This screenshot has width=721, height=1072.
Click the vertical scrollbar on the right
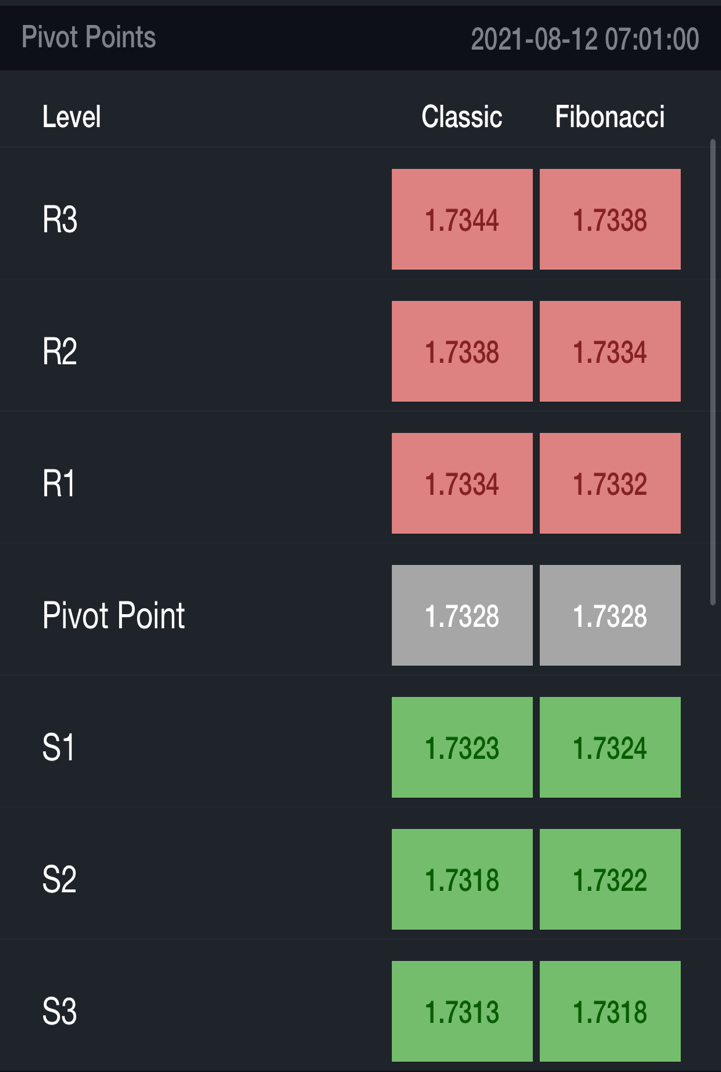coord(713,370)
